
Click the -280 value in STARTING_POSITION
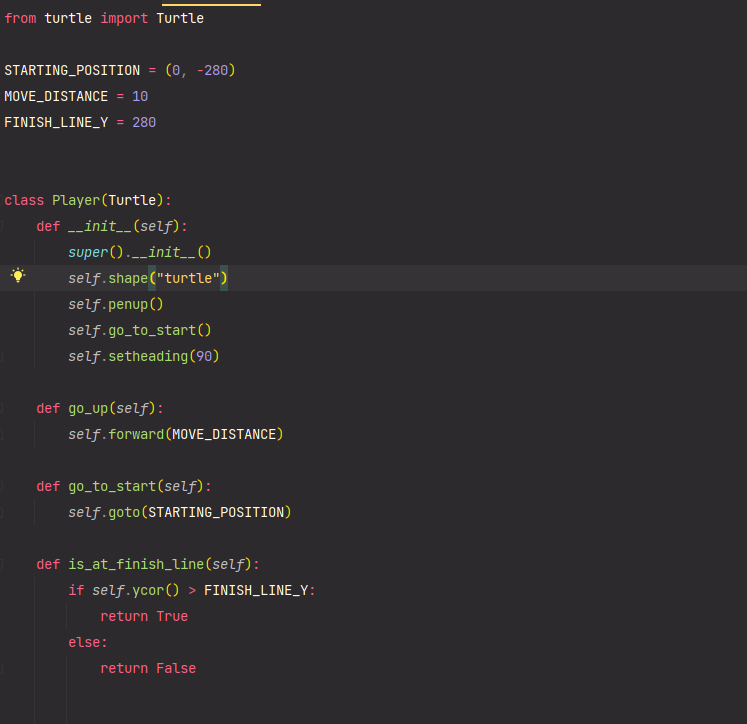pyautogui.click(x=212, y=70)
